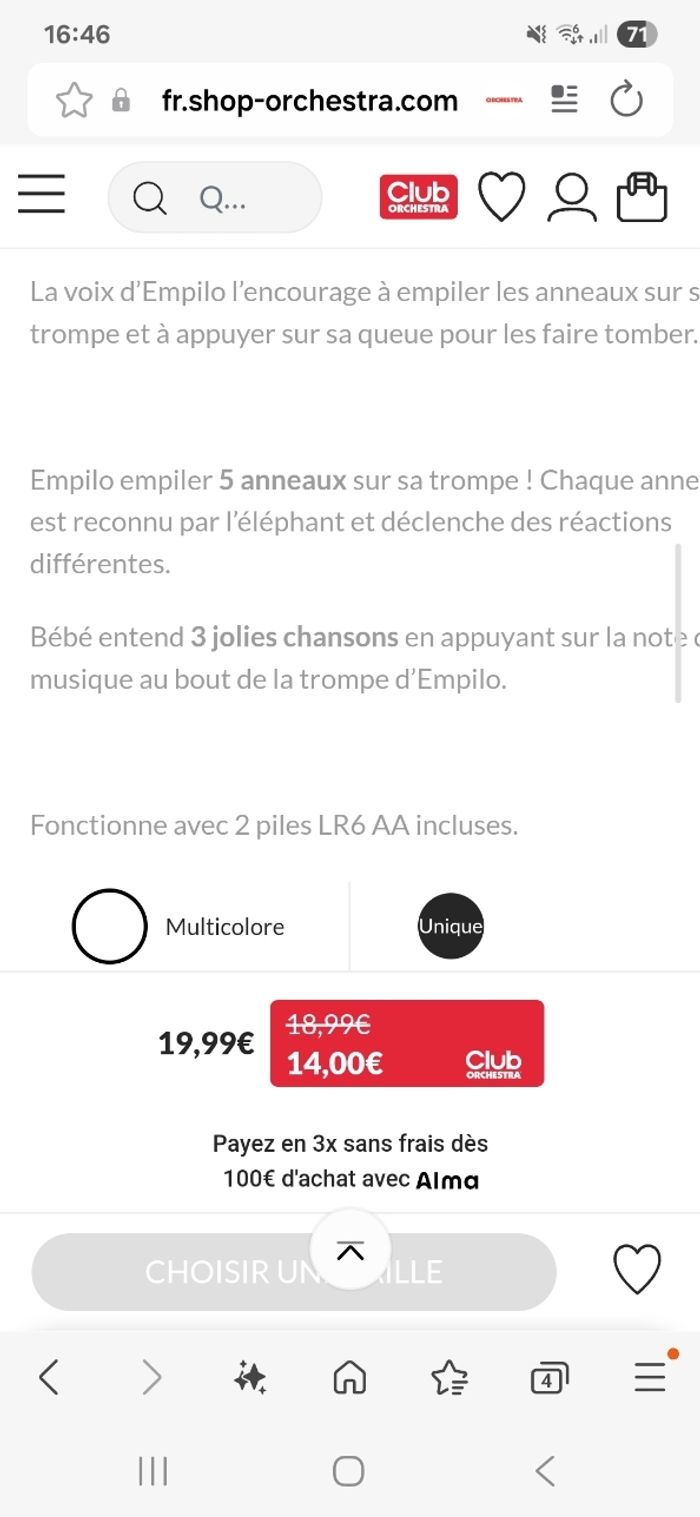
Task: Go to the browser home page
Action: [x=349, y=1380]
